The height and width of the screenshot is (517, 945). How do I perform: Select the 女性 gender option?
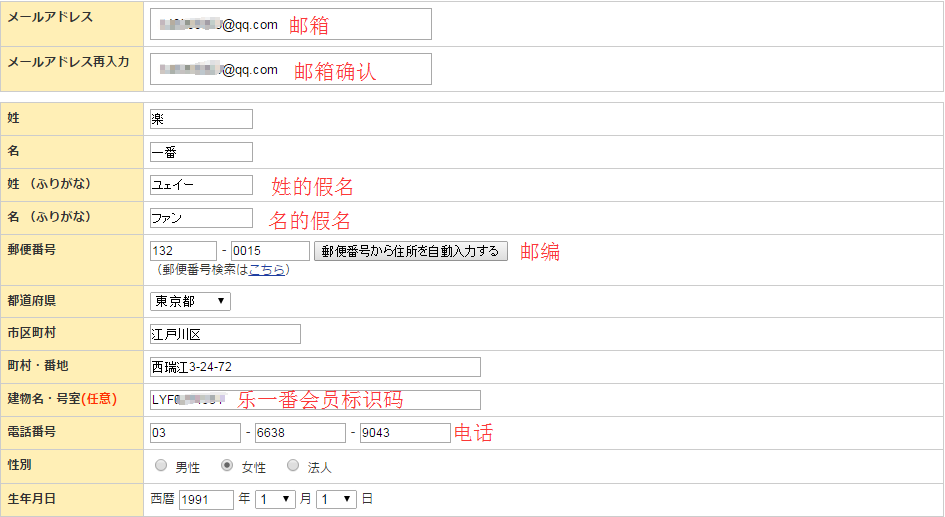[227, 466]
